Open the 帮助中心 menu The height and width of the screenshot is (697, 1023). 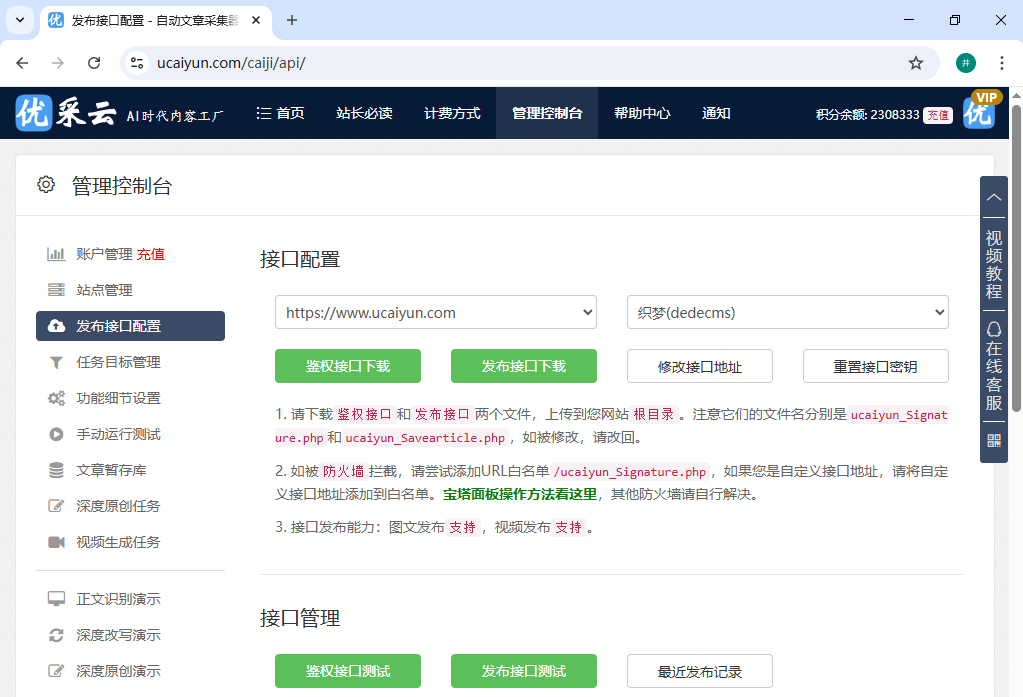pos(641,113)
